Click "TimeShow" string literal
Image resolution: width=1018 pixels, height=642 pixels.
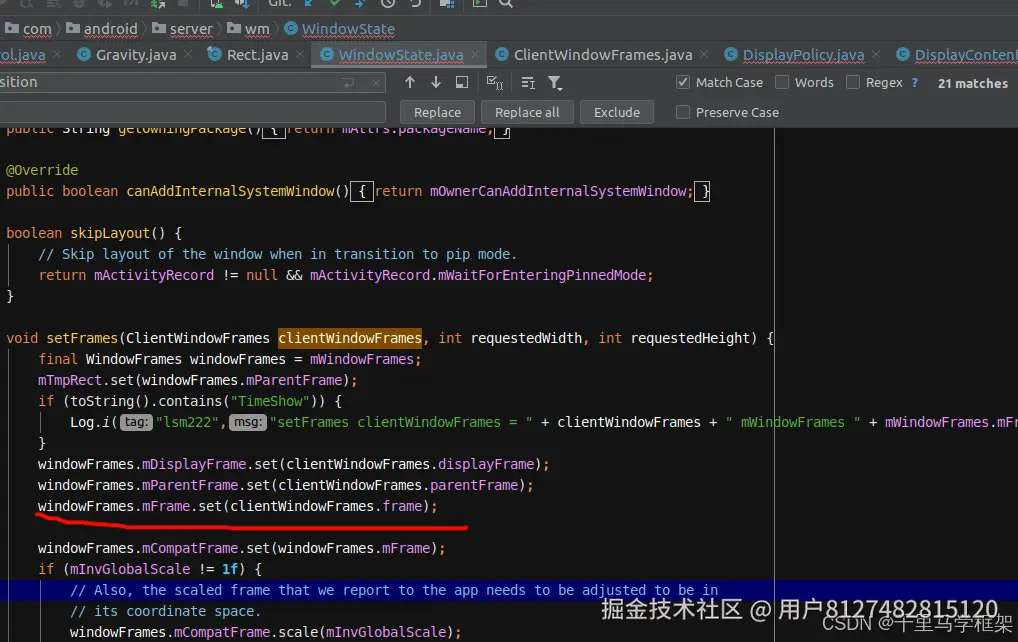(x=270, y=401)
